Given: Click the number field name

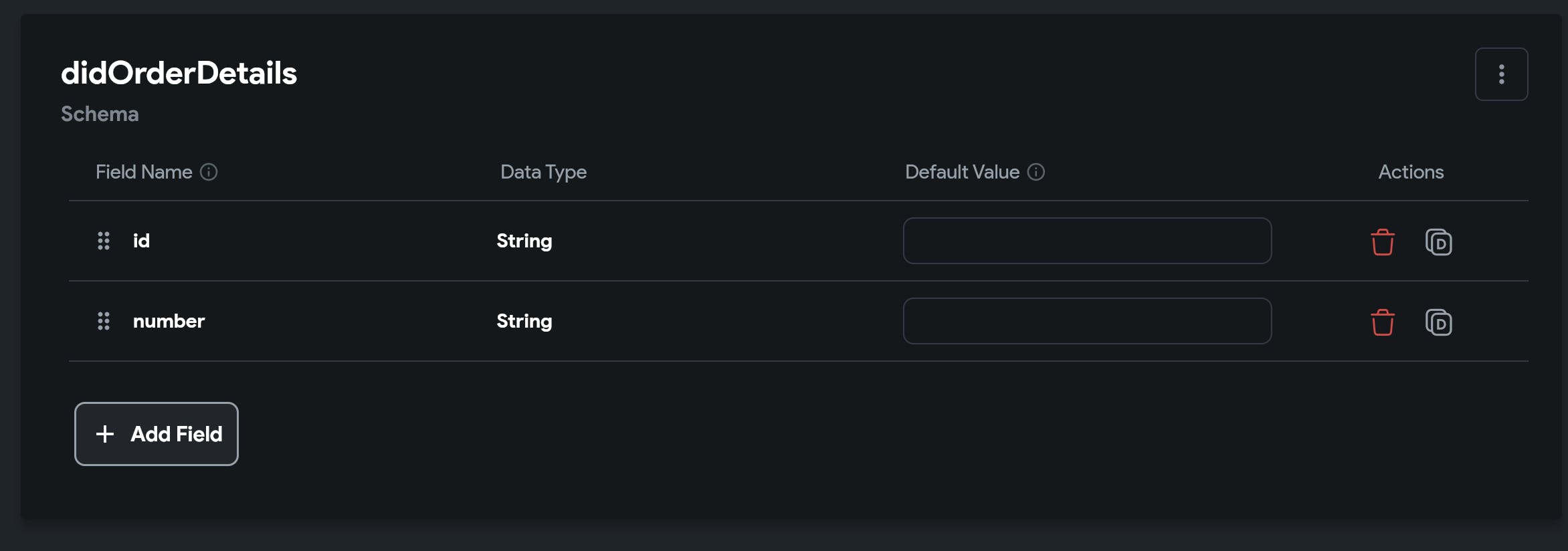Looking at the screenshot, I should 169,321.
